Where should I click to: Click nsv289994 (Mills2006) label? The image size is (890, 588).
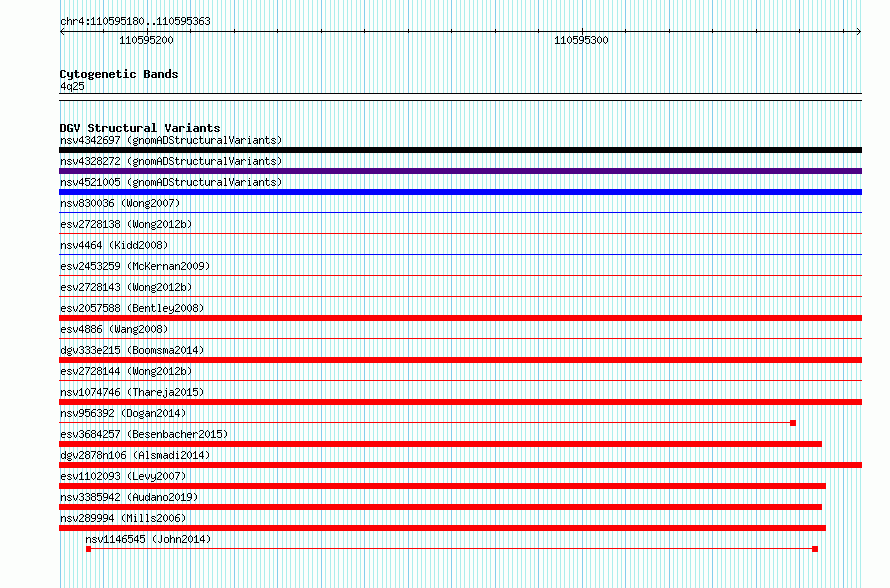(123, 518)
